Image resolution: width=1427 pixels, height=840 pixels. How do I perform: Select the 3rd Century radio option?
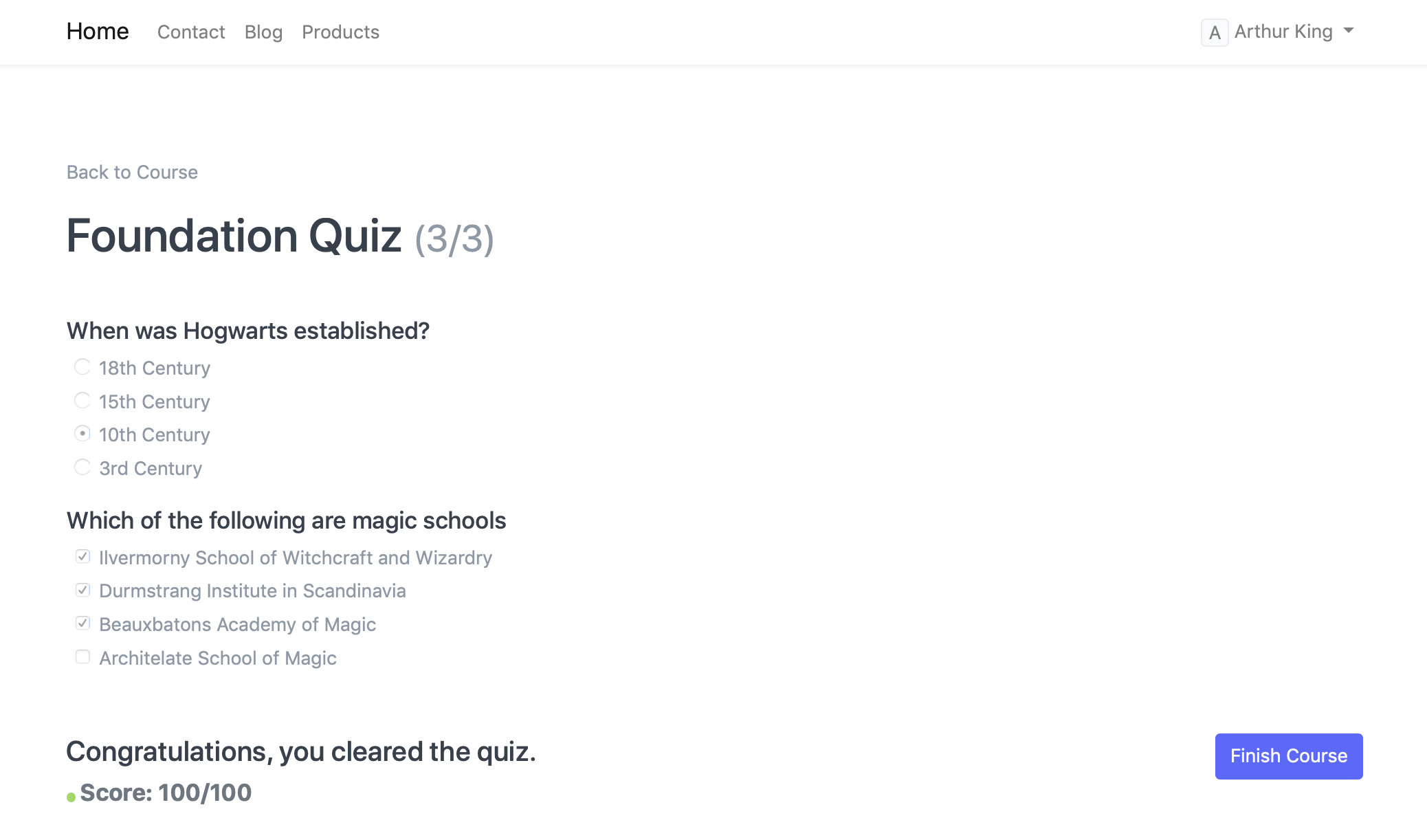82,467
